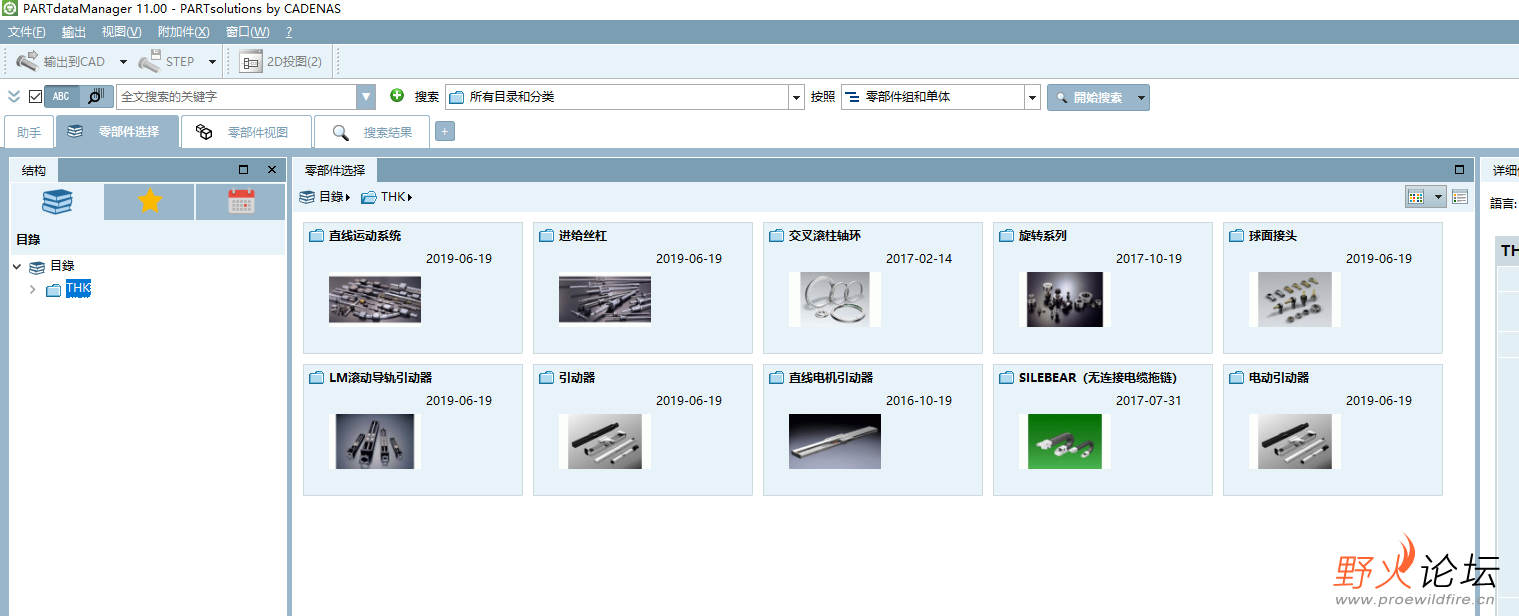The height and width of the screenshot is (616, 1519).
Task: Collapse the 目錄 tree root node
Action: (17, 267)
